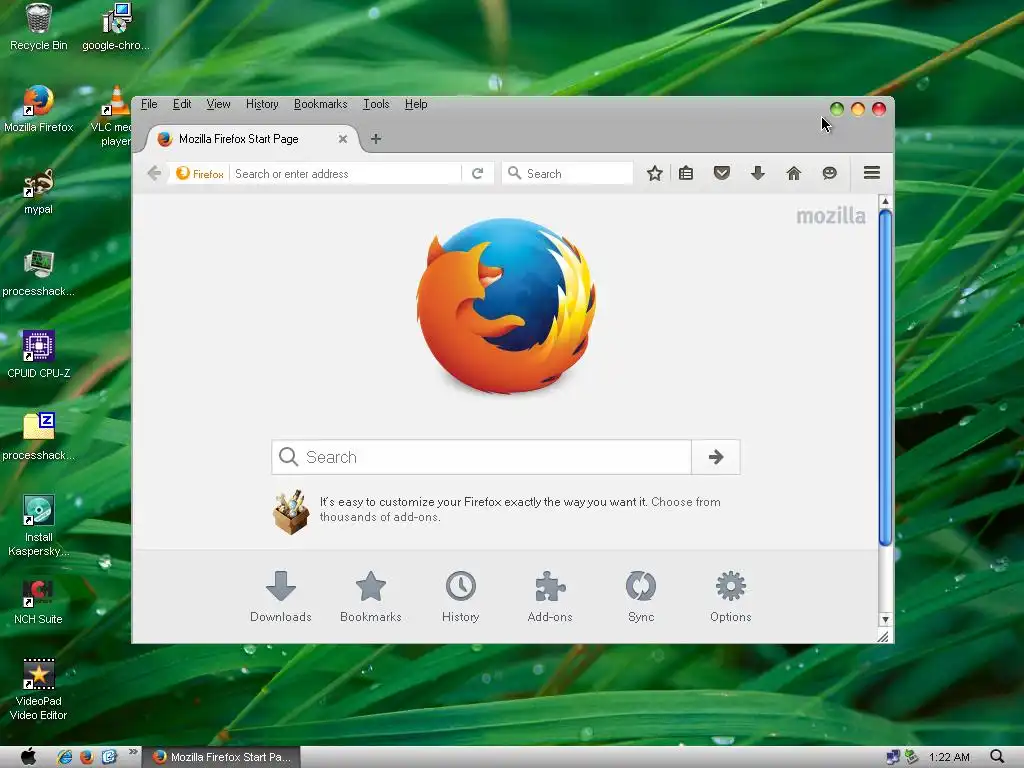1024x768 pixels.
Task: Open the Tools menu
Action: pos(376,104)
